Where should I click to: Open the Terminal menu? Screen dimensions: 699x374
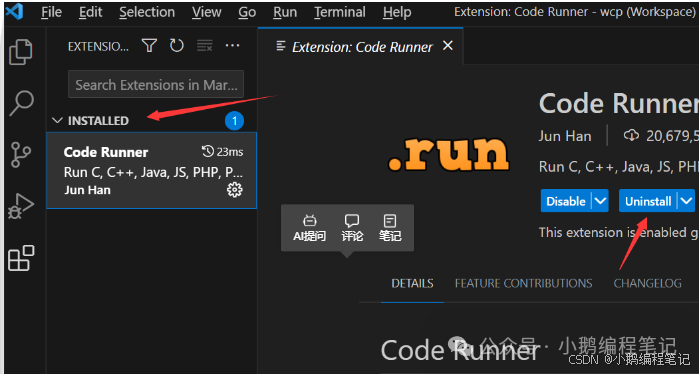coord(340,12)
